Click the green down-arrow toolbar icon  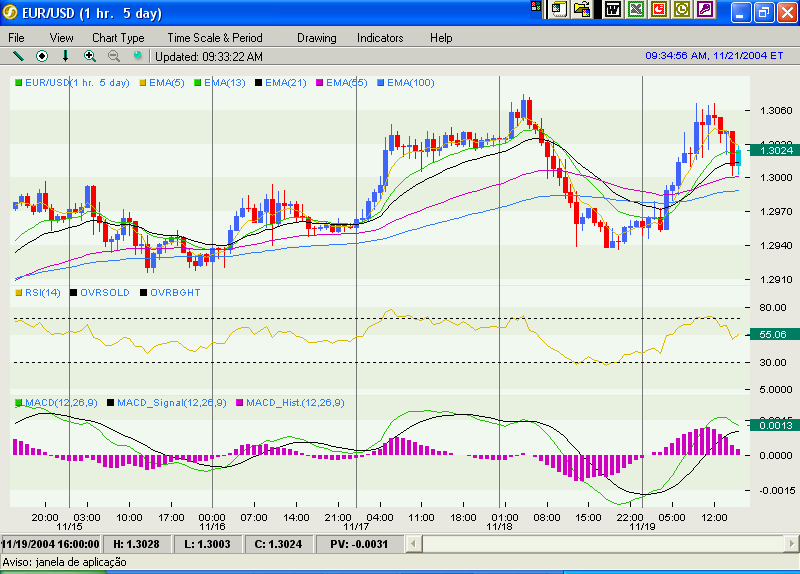point(66,56)
